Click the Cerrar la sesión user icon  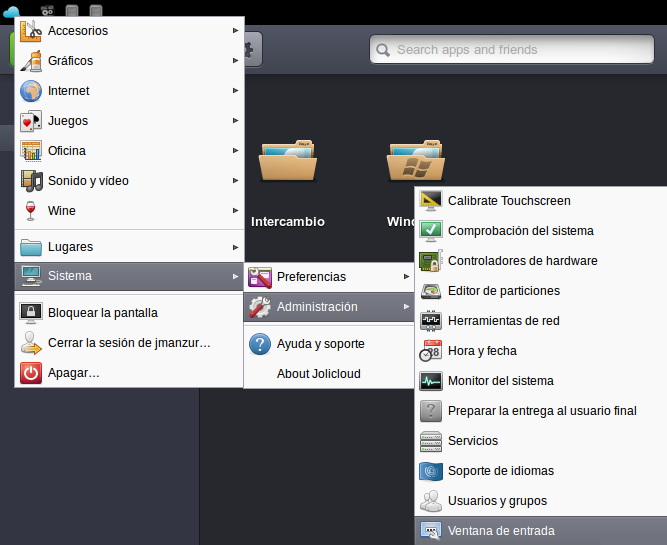tap(31, 343)
